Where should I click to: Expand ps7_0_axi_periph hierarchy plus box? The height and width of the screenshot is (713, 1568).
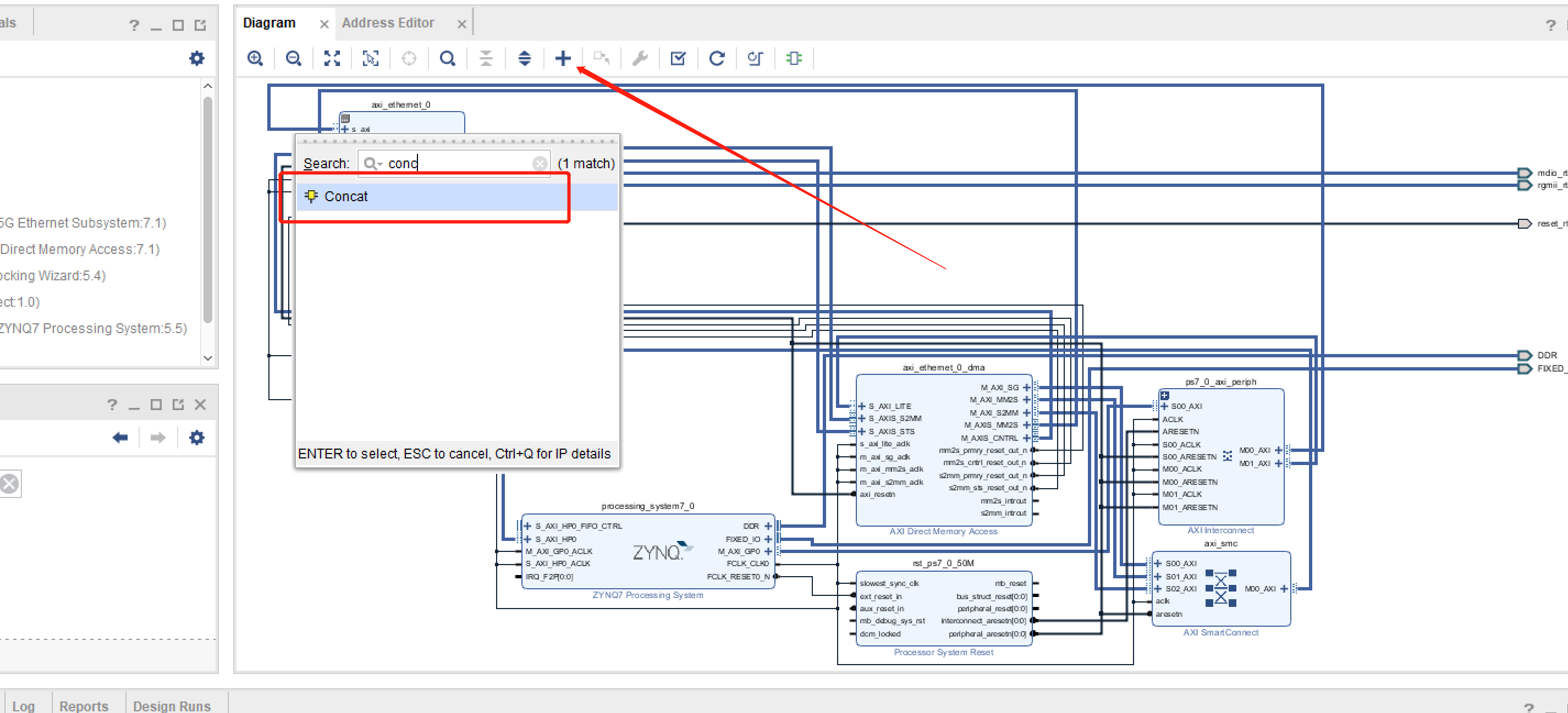1164,395
